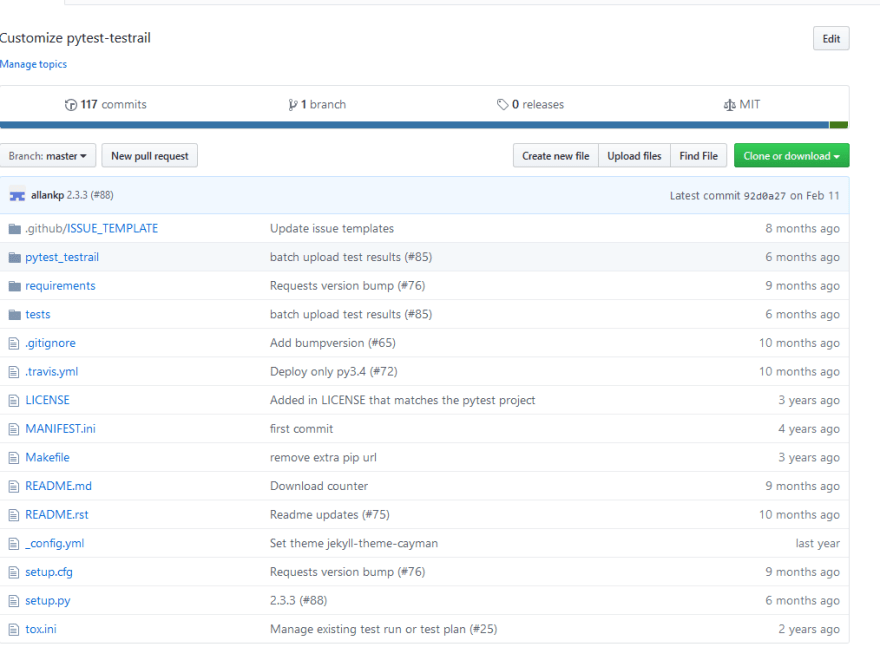Screen dimensions: 880x647
Task: Click the Create new file button
Action: click(556, 155)
